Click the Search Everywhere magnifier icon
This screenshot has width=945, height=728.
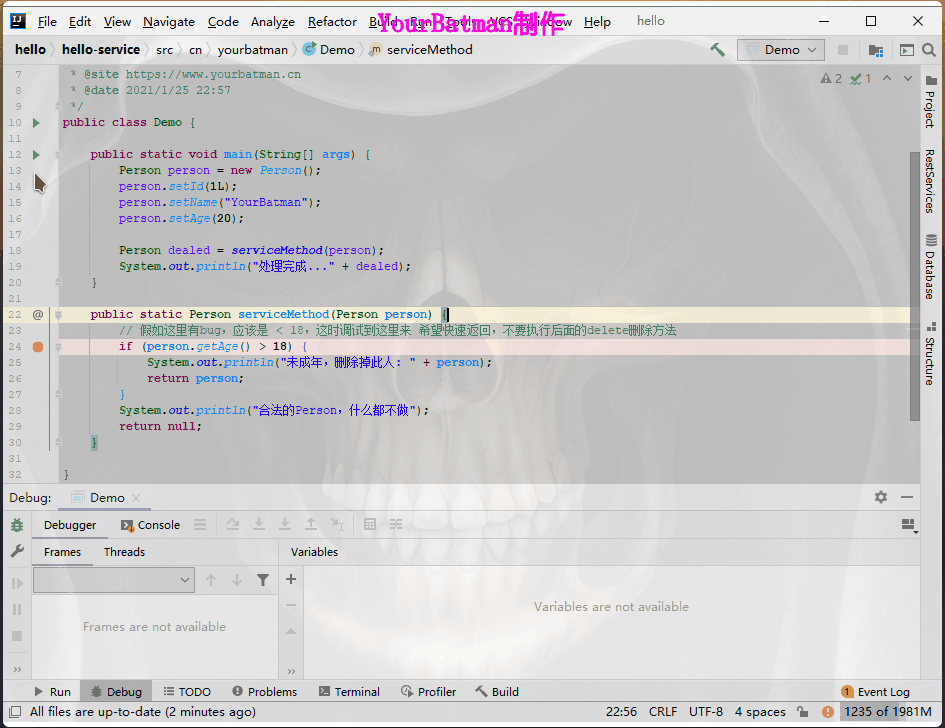click(x=930, y=50)
